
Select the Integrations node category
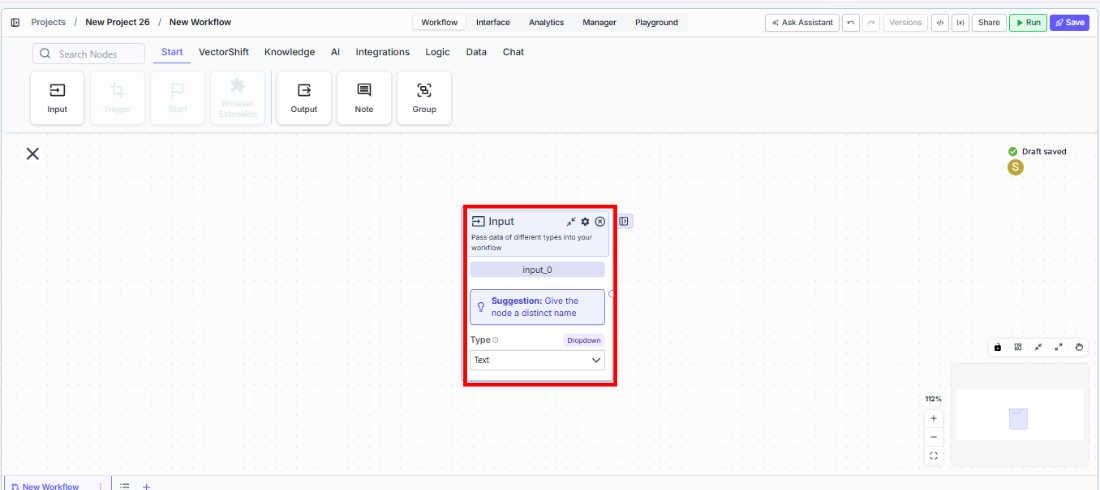(382, 52)
